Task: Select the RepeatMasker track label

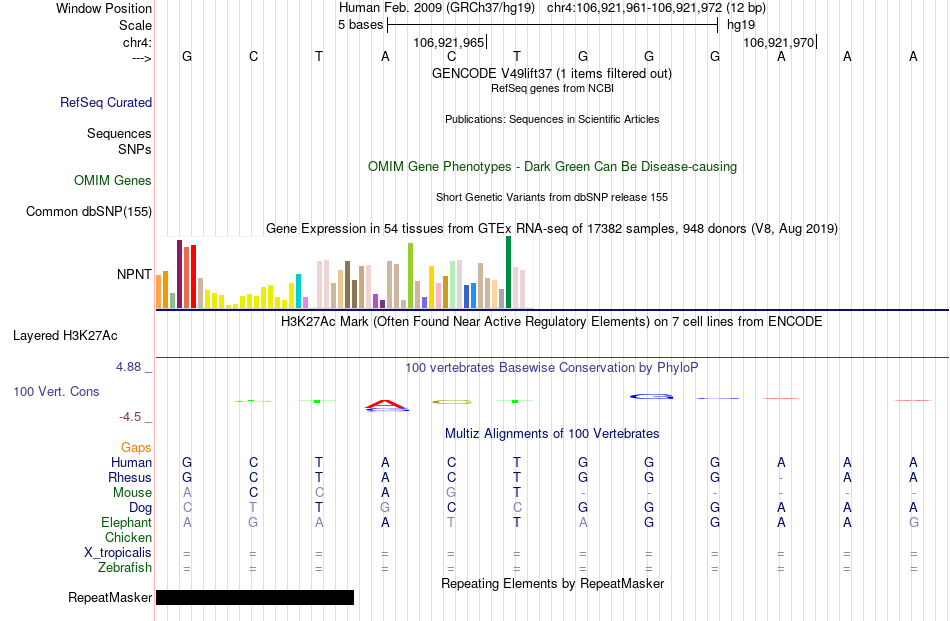Action: (110, 597)
